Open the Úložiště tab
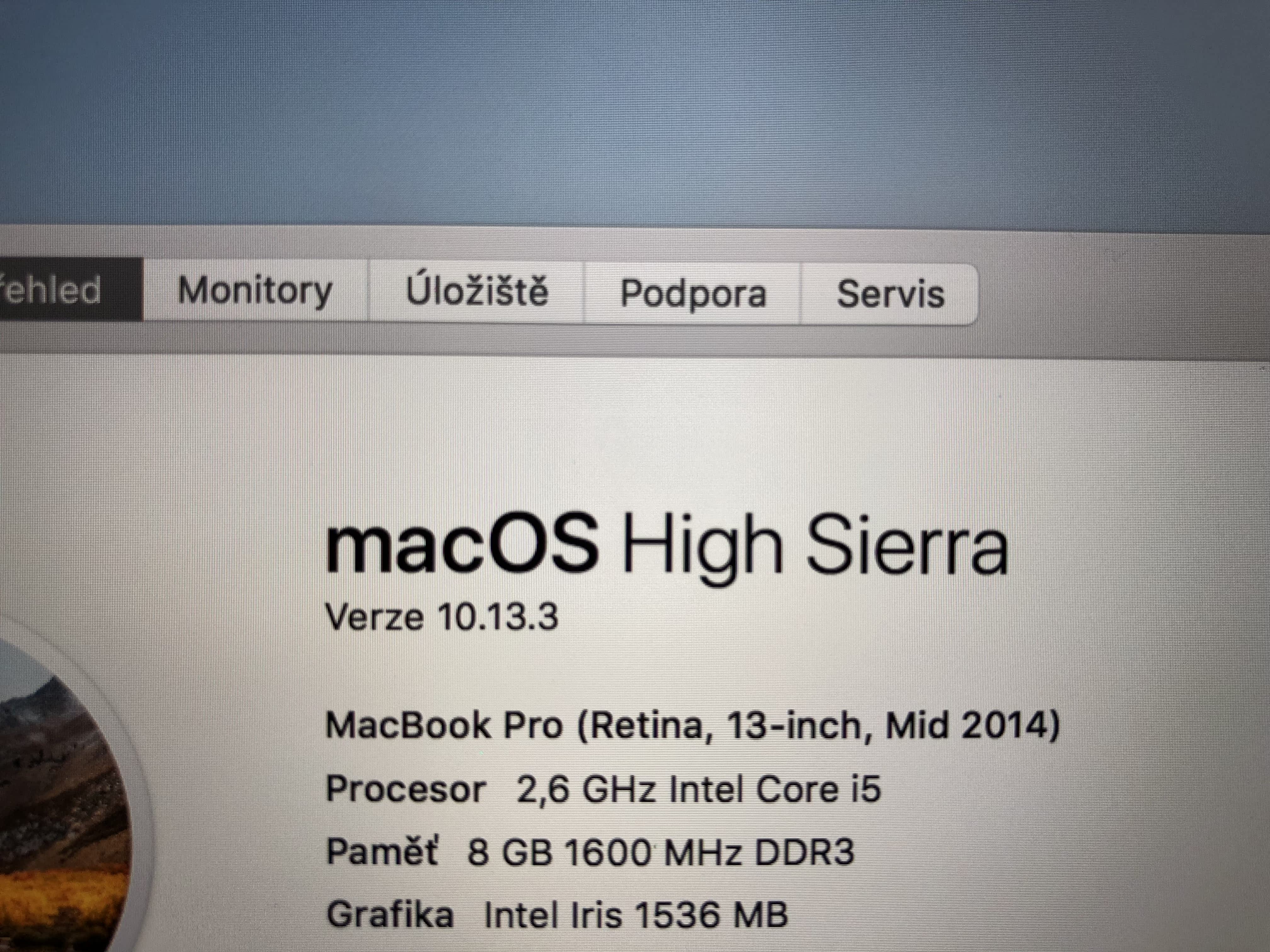1270x952 pixels. (x=477, y=291)
